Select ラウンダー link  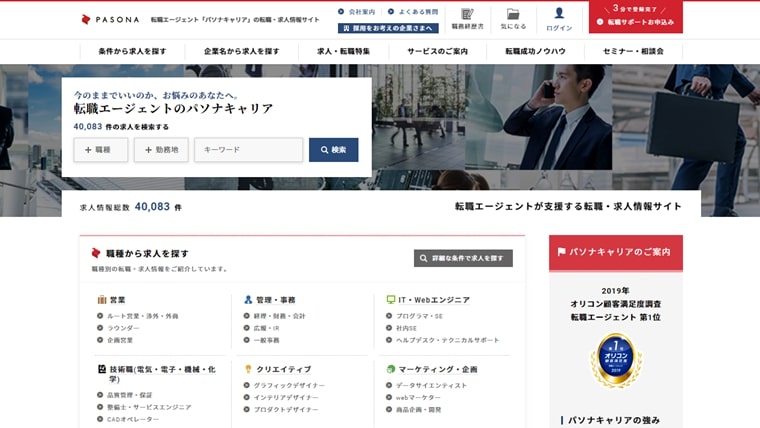pyautogui.click(x=123, y=328)
